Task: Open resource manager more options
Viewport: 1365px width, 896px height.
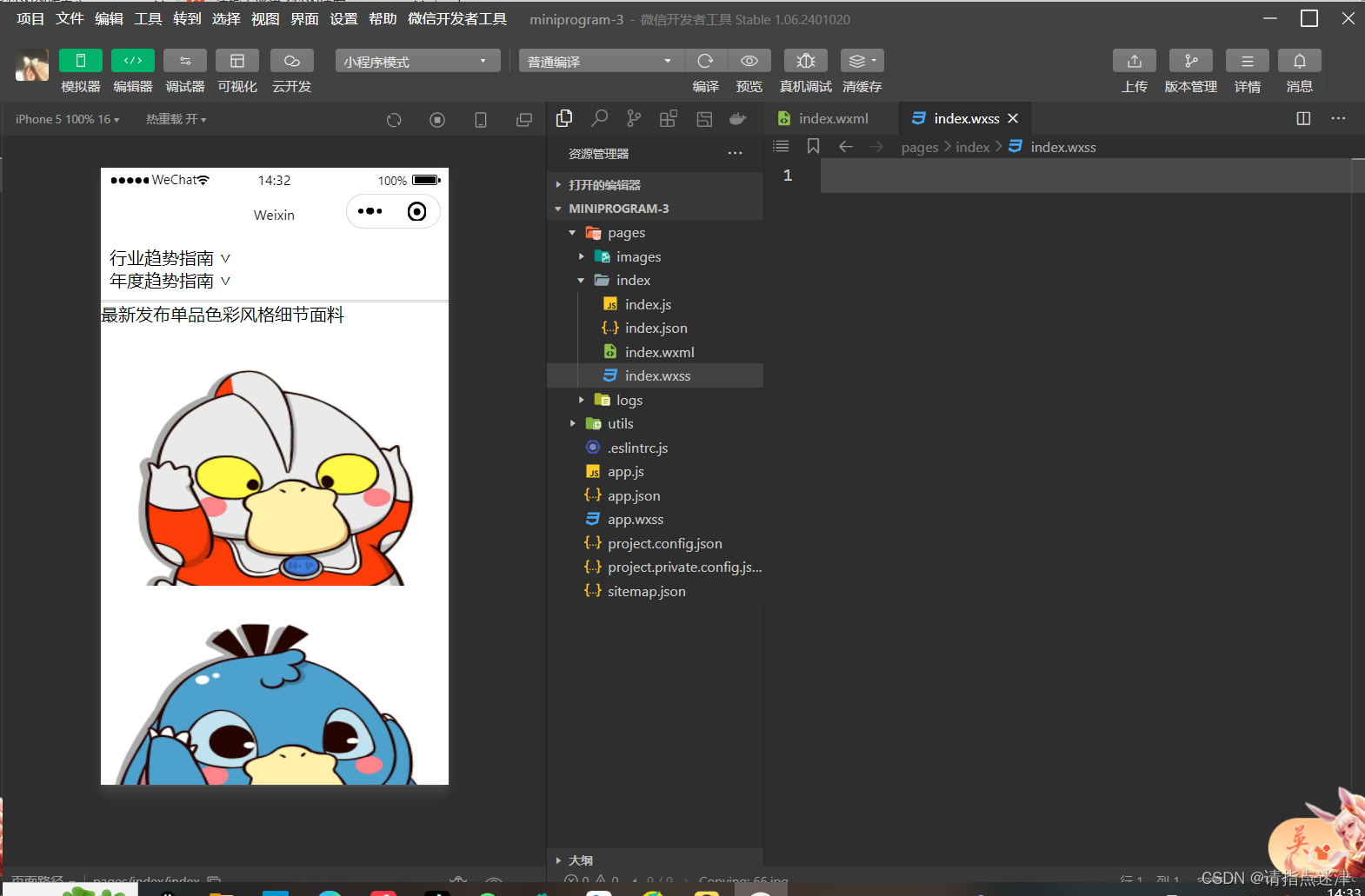Action: (x=736, y=154)
